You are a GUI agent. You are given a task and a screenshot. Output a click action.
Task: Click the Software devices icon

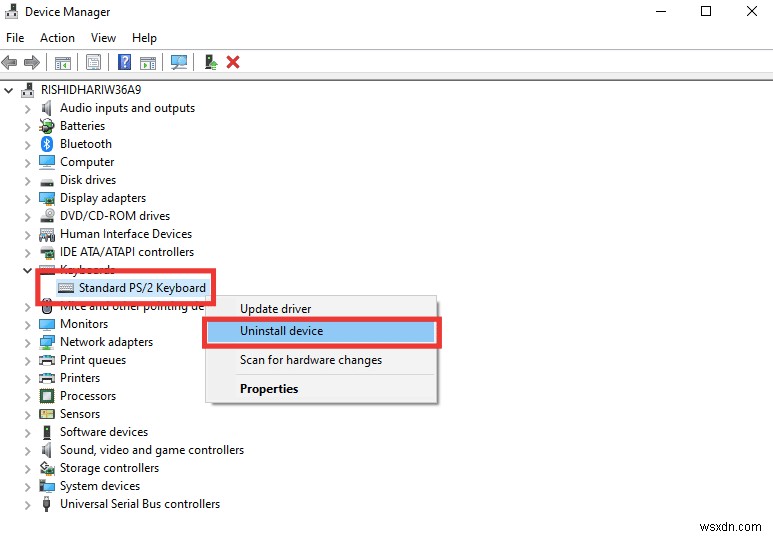coord(47,432)
